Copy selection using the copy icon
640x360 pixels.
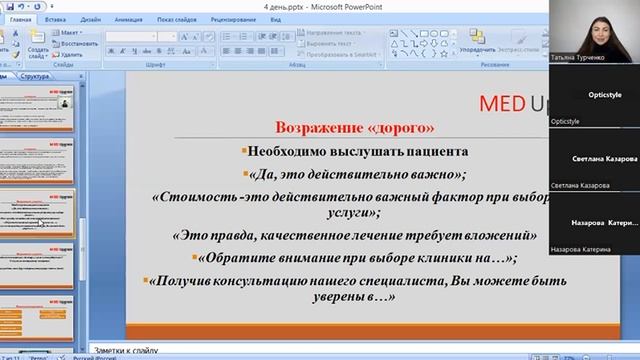(15, 44)
